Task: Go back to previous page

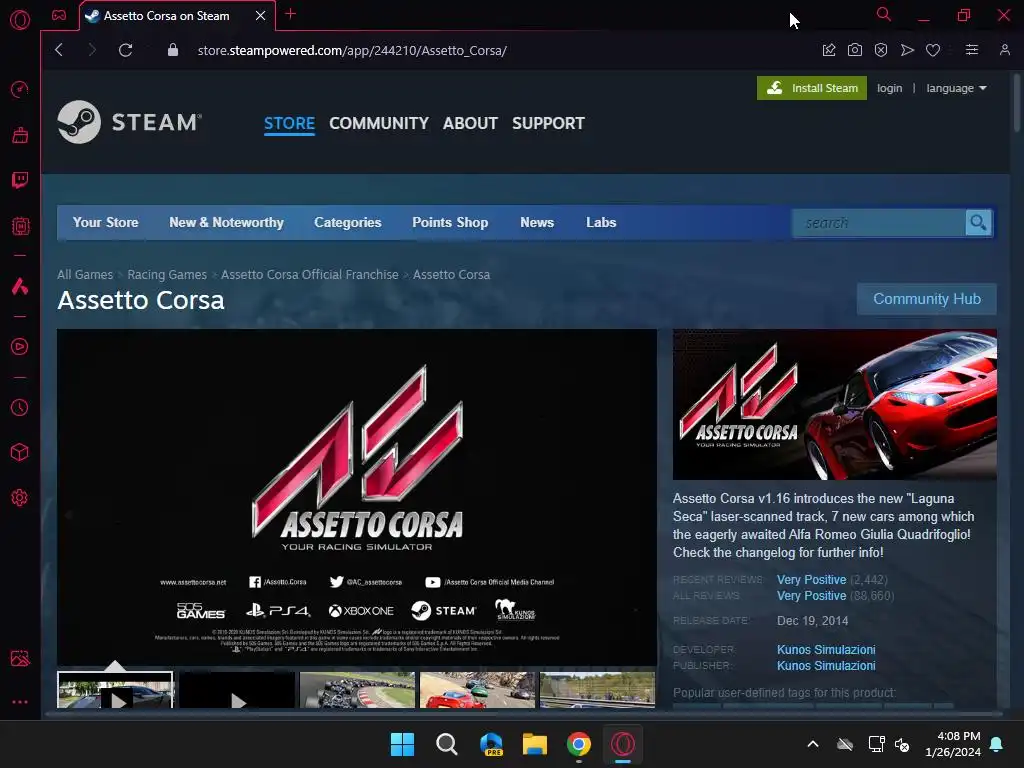Action: 59,50
